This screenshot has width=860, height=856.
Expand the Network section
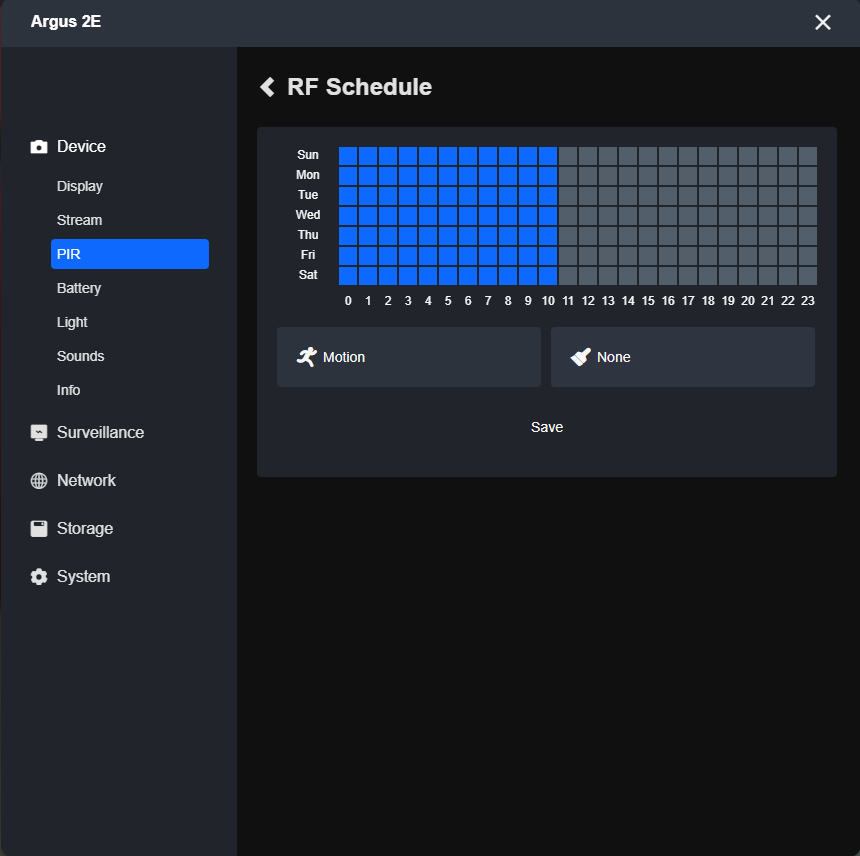pyautogui.click(x=86, y=480)
